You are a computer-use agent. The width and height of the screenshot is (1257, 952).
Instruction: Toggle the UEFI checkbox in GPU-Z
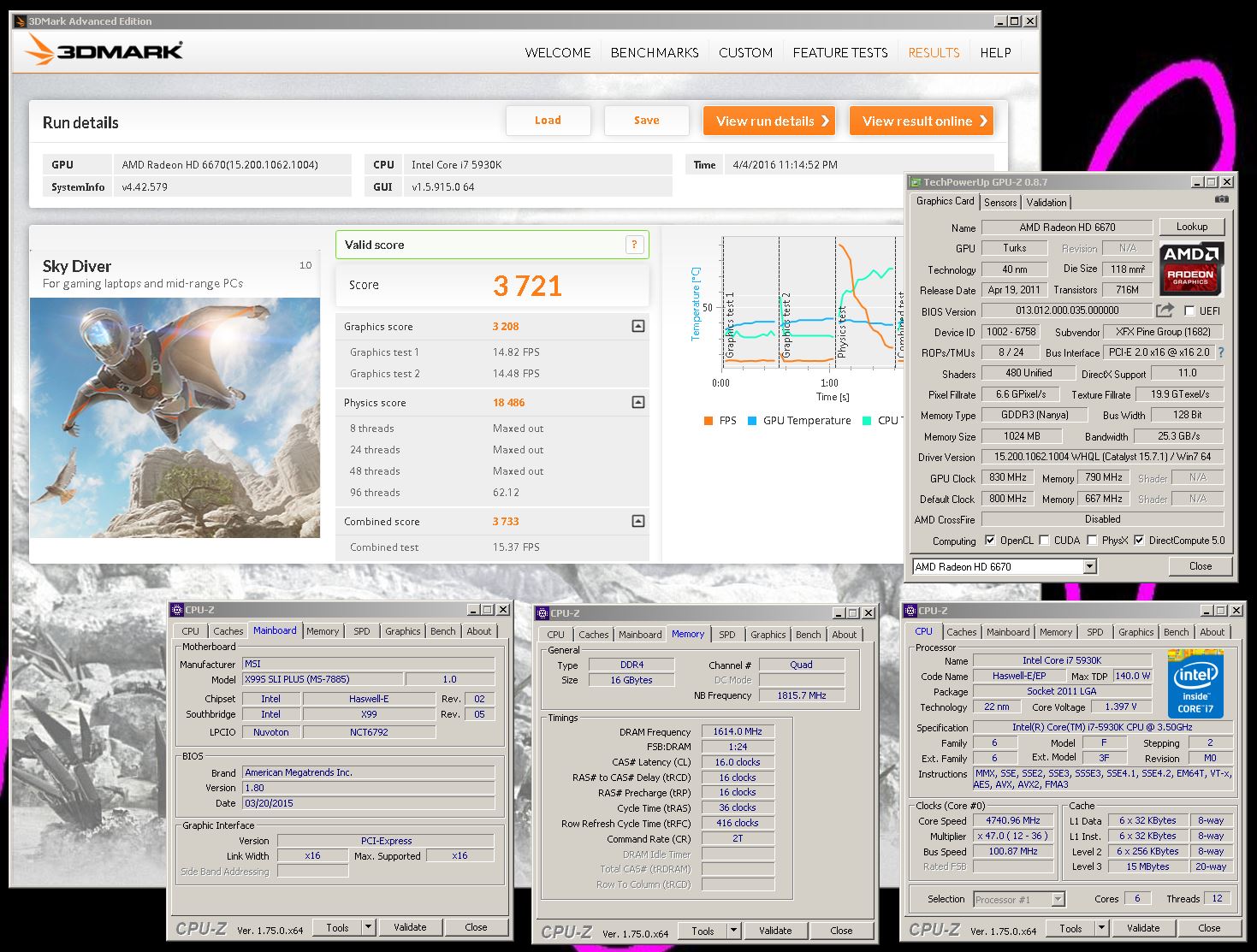[1189, 310]
